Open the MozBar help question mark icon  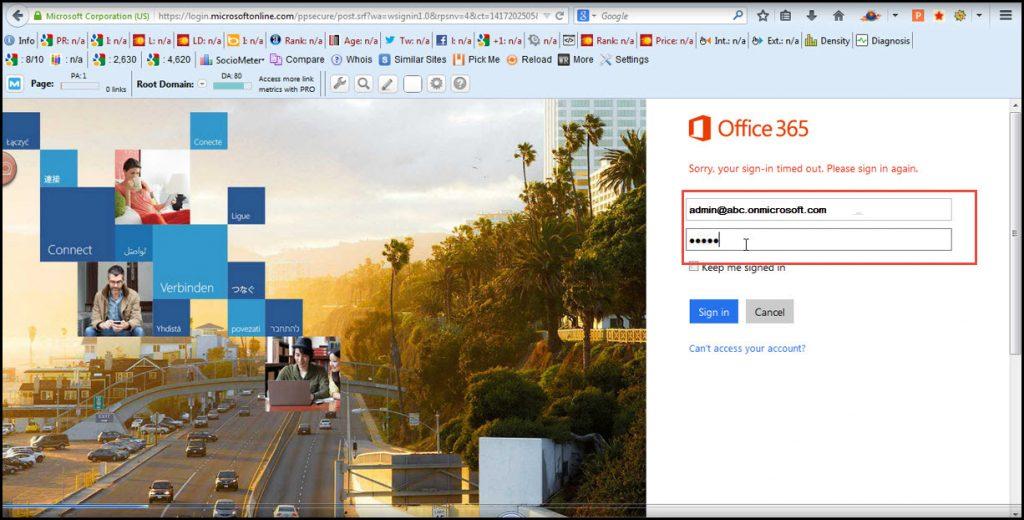(460, 84)
